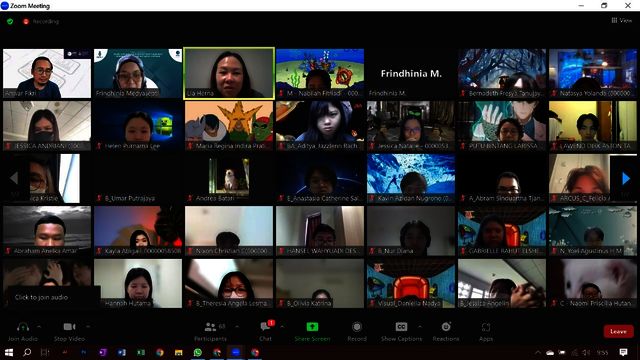Click the green Share Screen icon

pyautogui.click(x=312, y=327)
